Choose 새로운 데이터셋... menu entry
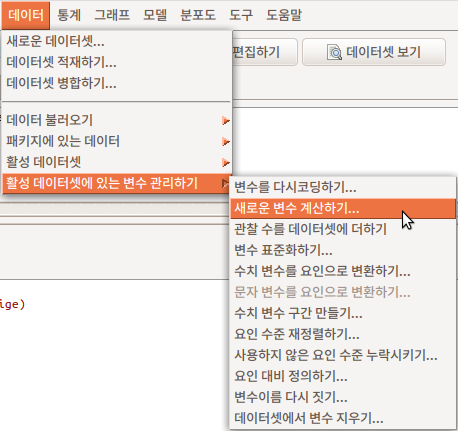 tap(117, 41)
